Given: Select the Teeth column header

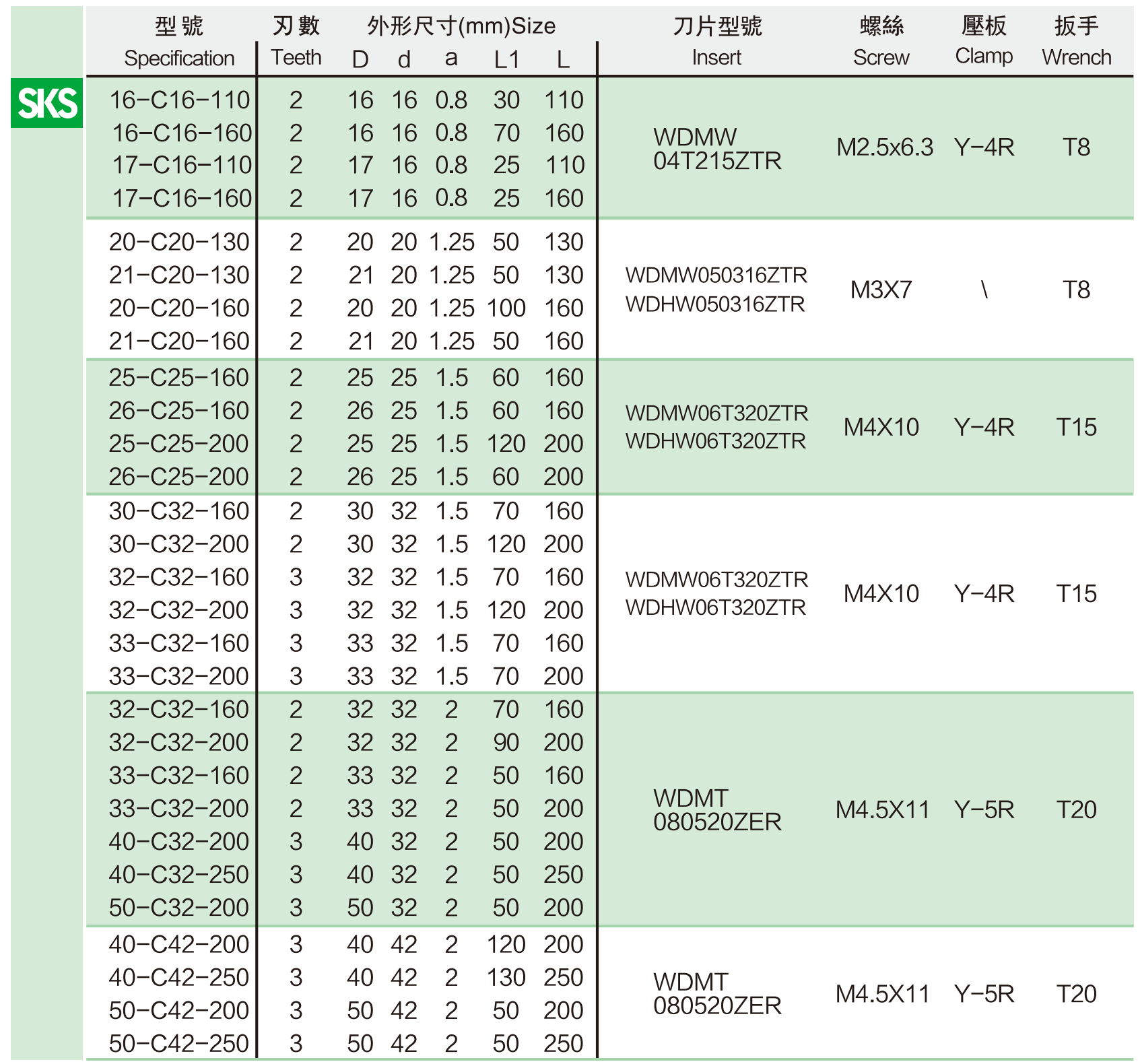Looking at the screenshot, I should click(x=296, y=58).
